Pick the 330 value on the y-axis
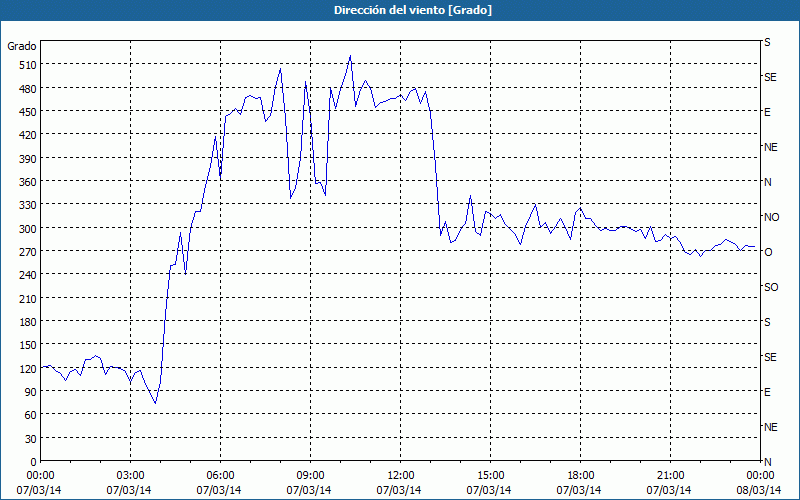This screenshot has width=800, height=500. (28, 206)
